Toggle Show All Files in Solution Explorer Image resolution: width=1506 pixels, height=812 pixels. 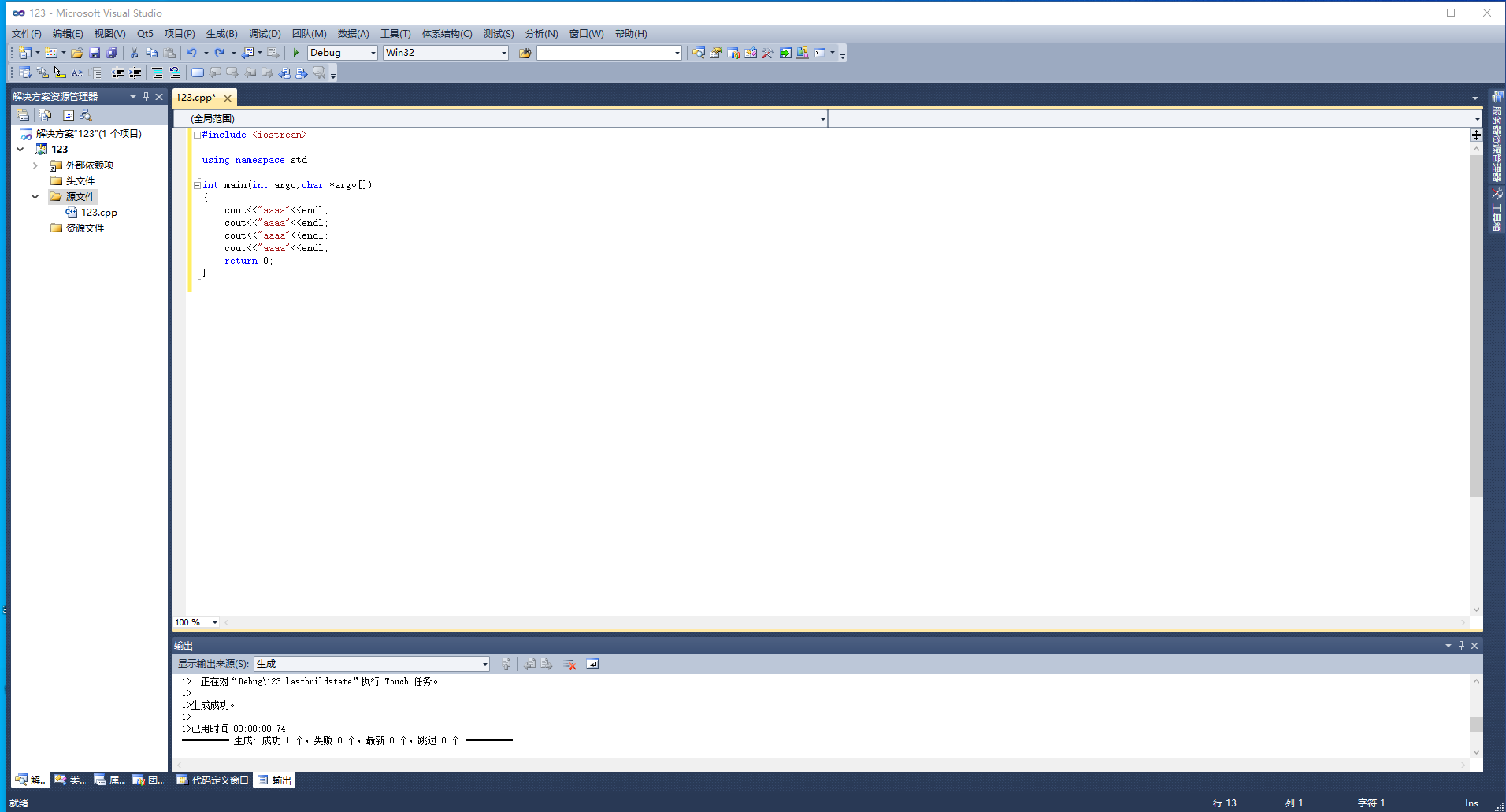[x=46, y=115]
